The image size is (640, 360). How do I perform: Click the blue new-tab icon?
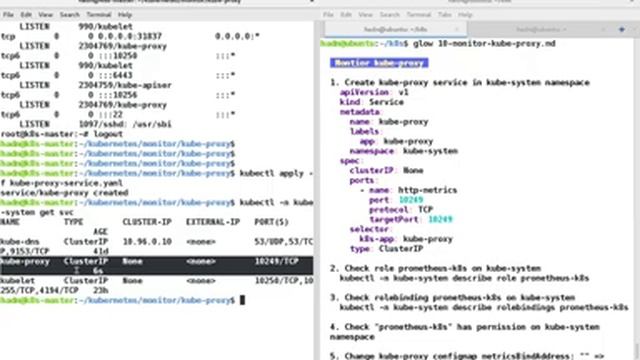(x=622, y=29)
